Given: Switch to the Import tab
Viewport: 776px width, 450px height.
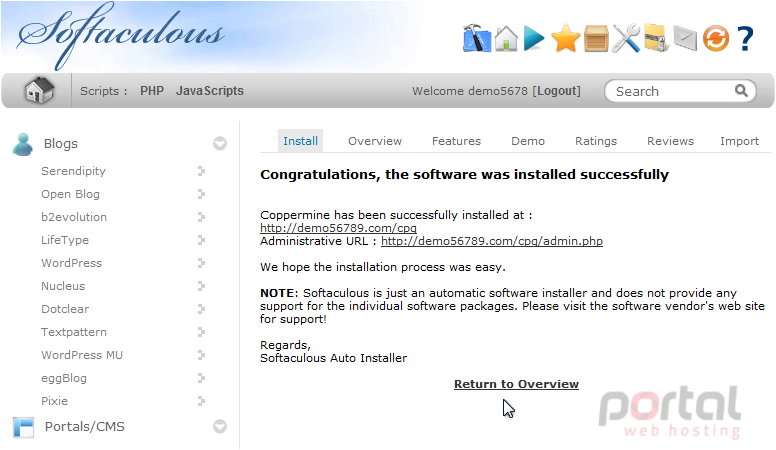Looking at the screenshot, I should (739, 141).
